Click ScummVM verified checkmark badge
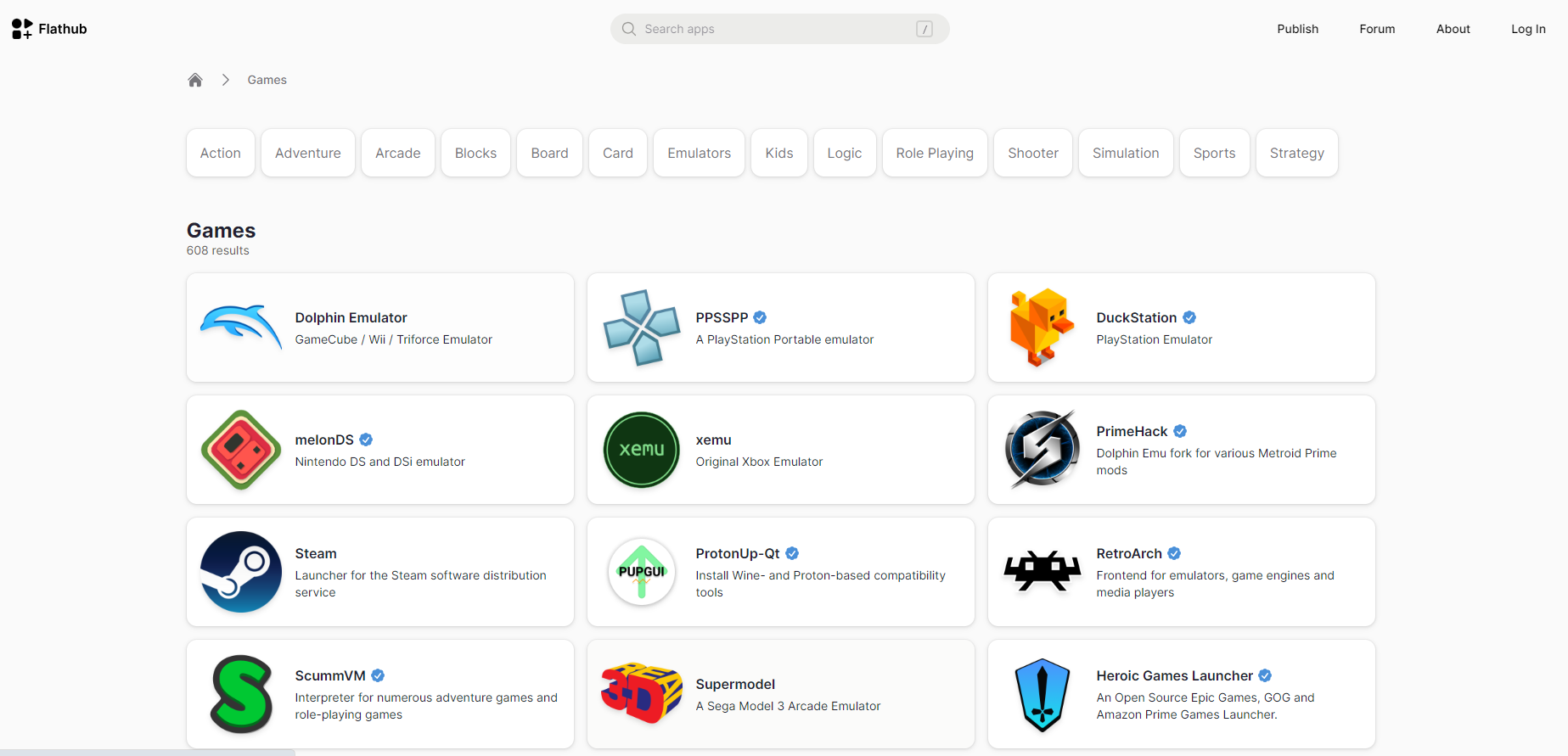The image size is (1568, 756). click(x=378, y=675)
